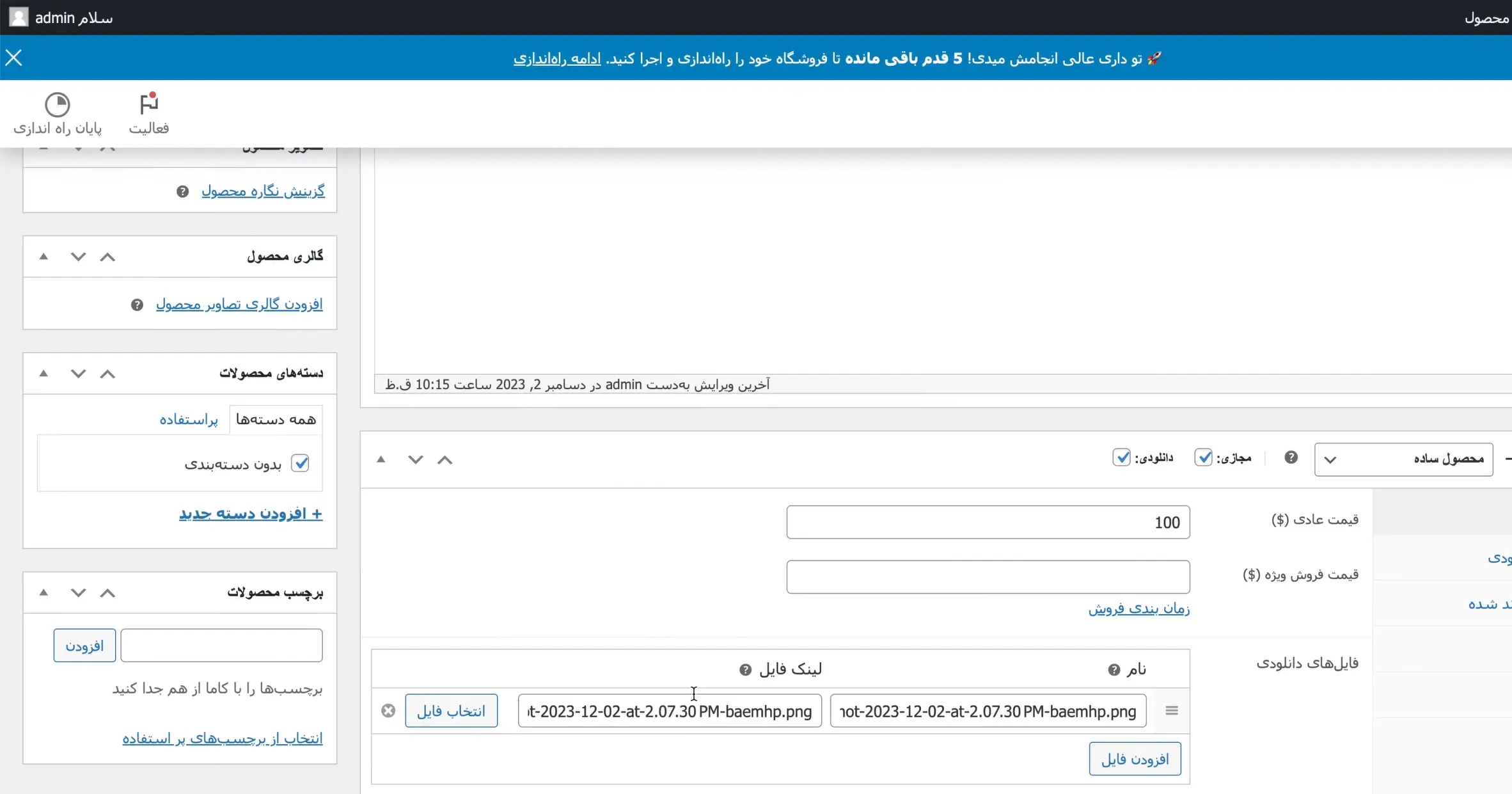Click the فعالیت activity flag icon
Image resolution: width=1512 pixels, height=794 pixels.
[x=148, y=102]
